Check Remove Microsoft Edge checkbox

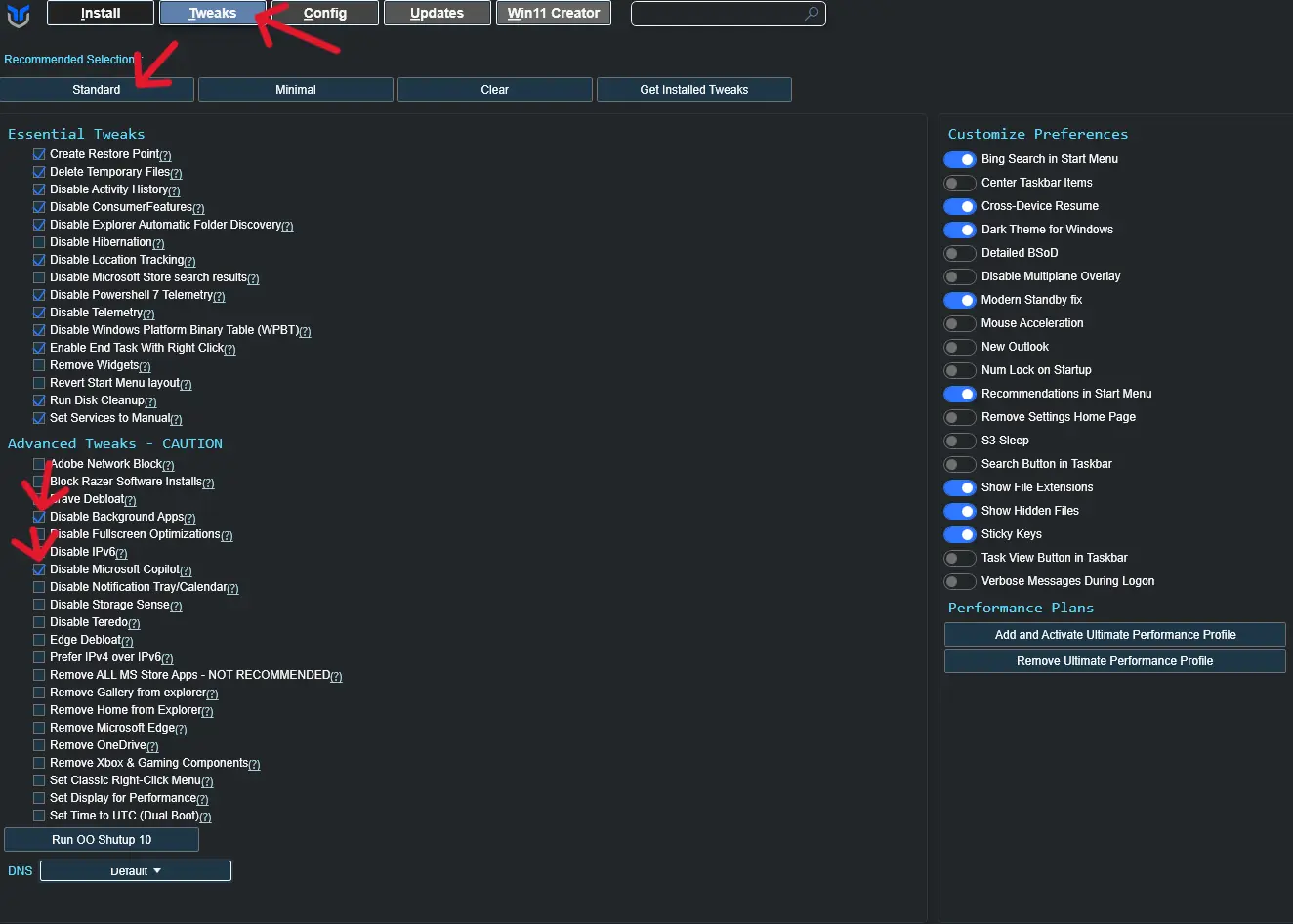click(x=39, y=728)
